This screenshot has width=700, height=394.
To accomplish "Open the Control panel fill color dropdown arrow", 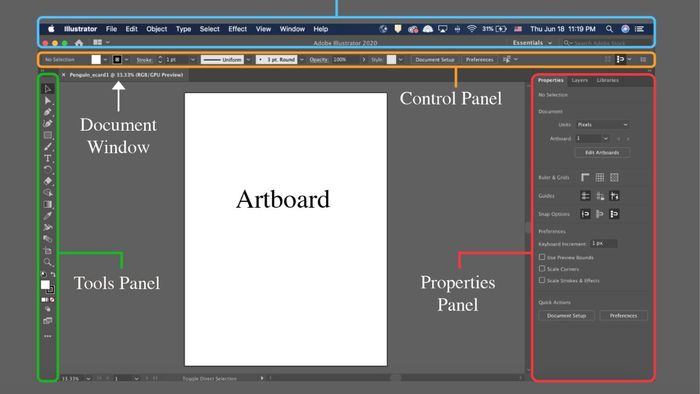I will click(105, 59).
